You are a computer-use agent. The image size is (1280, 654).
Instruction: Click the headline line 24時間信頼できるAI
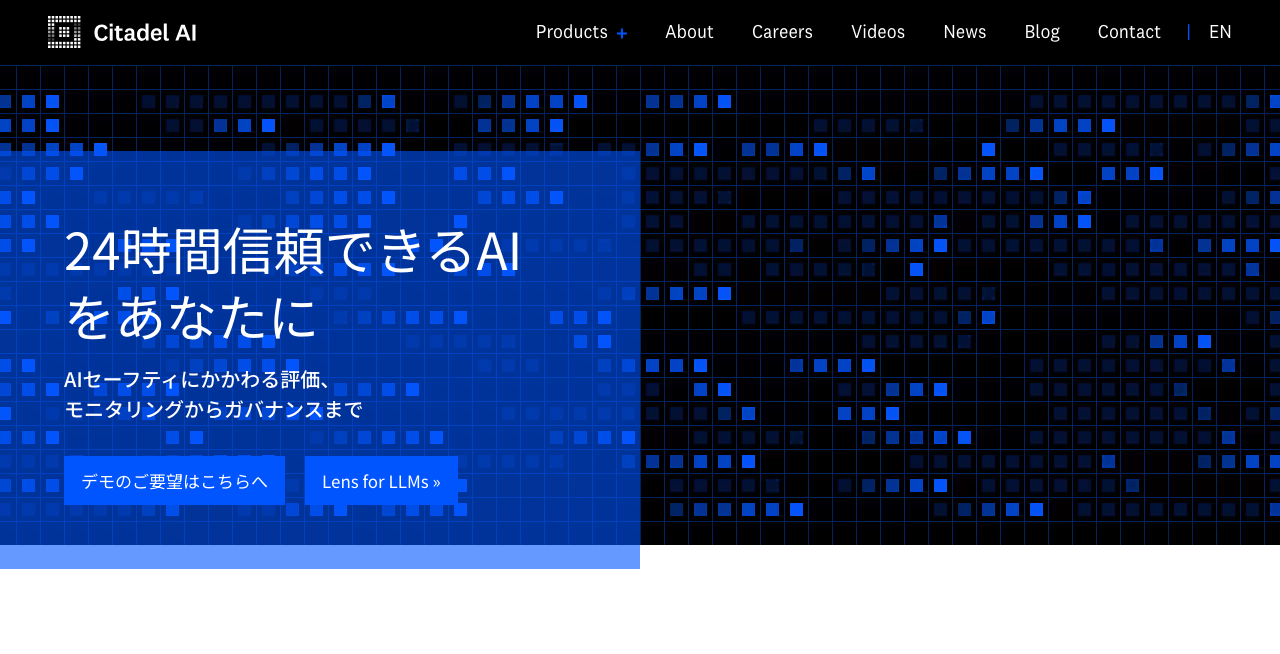[292, 251]
